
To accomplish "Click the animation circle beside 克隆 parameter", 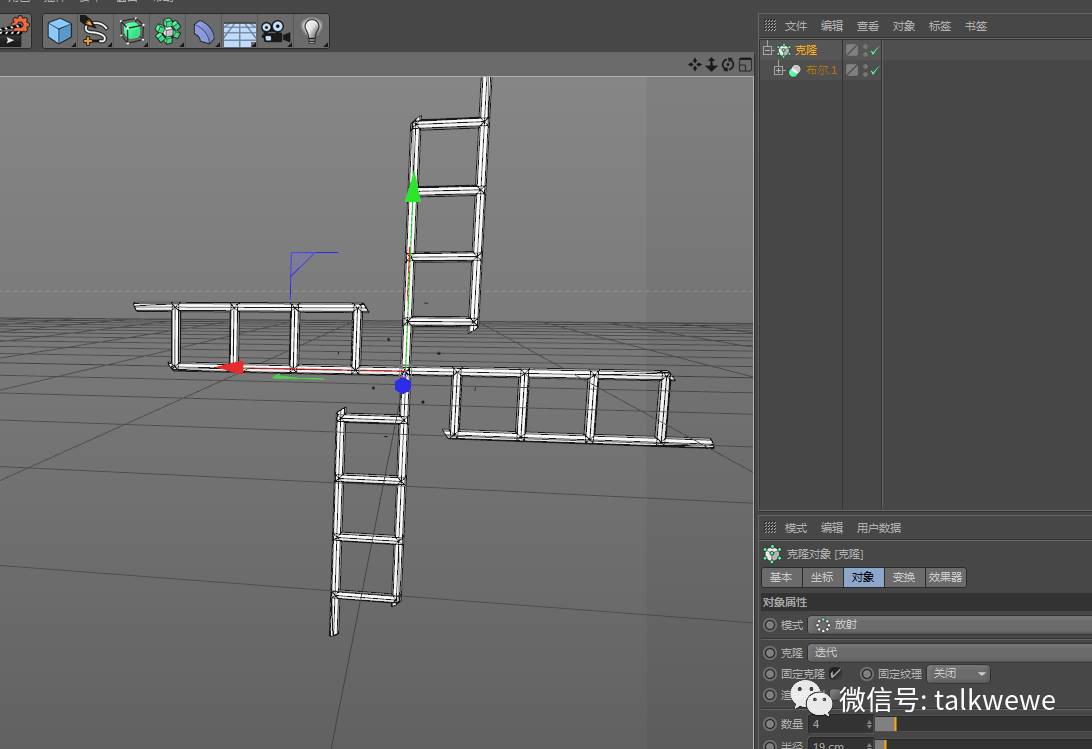I will pyautogui.click(x=770, y=653).
